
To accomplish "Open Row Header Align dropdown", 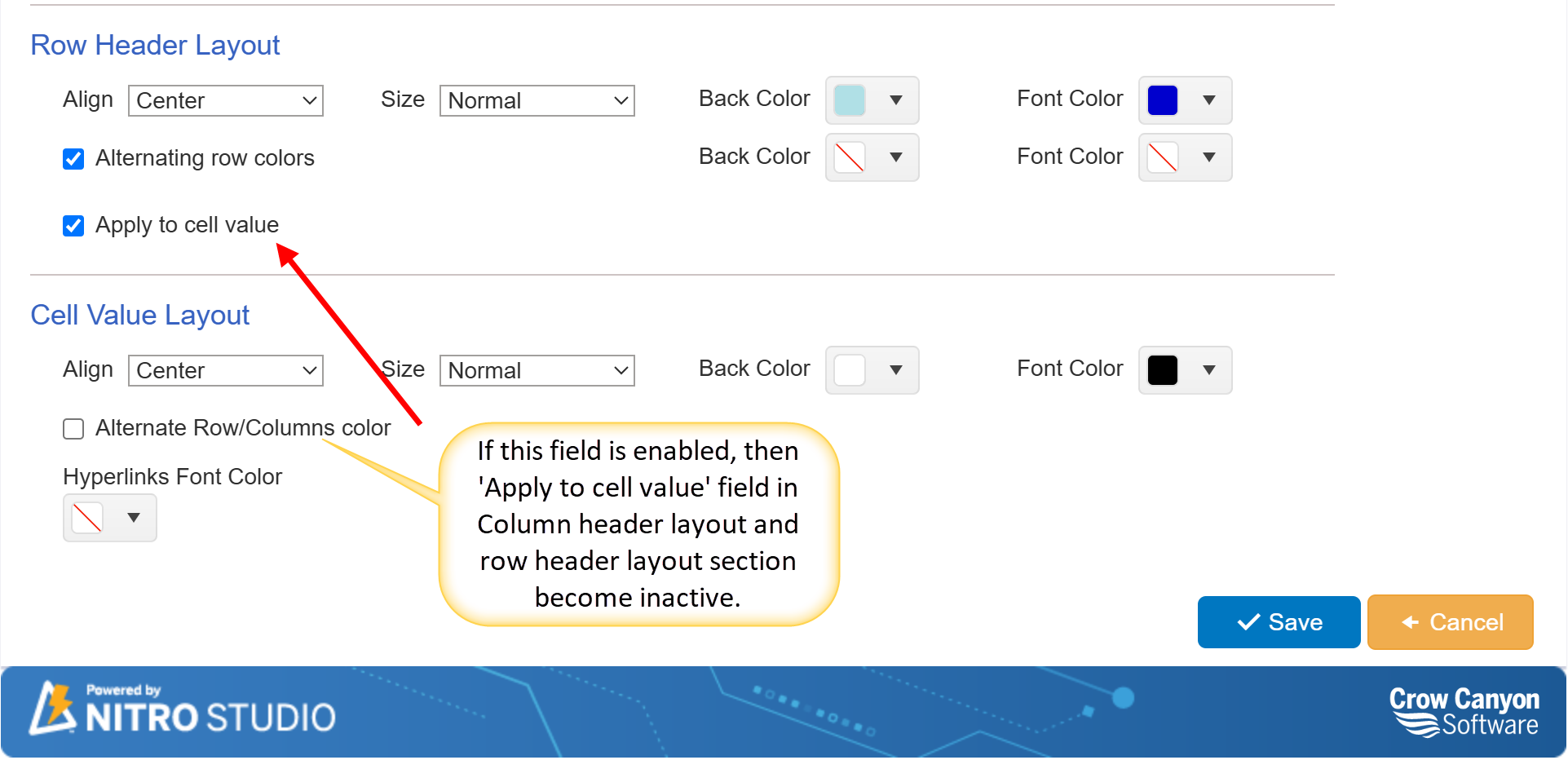I will pos(226,101).
